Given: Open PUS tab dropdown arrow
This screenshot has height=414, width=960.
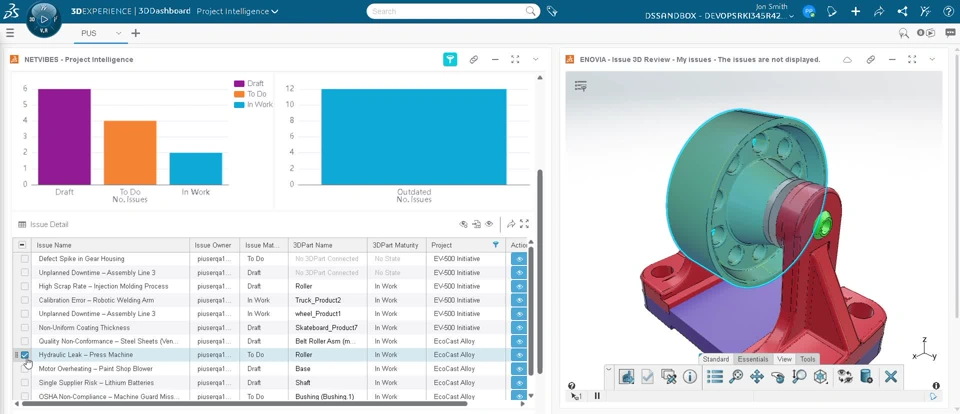Looking at the screenshot, I should point(119,33).
